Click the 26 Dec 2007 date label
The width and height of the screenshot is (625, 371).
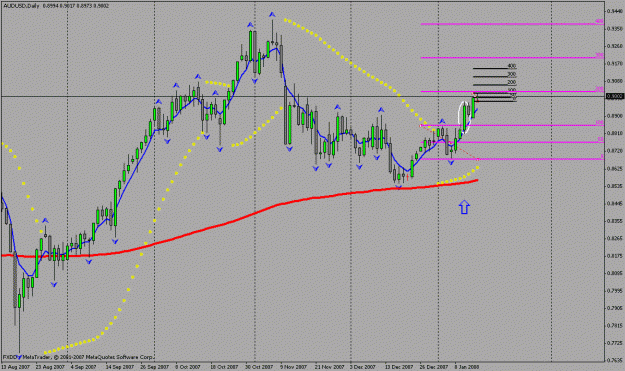434,367
